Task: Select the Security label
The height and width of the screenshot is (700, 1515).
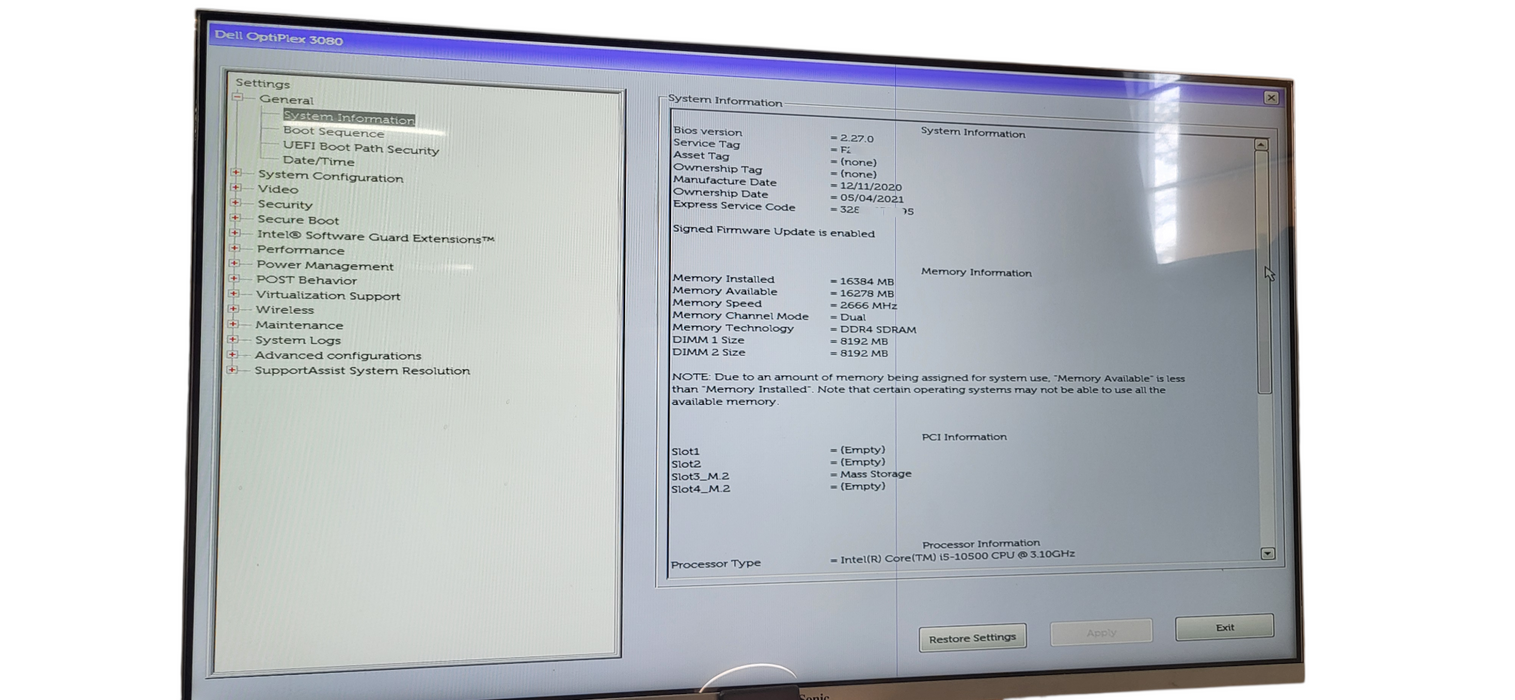Action: tap(285, 204)
